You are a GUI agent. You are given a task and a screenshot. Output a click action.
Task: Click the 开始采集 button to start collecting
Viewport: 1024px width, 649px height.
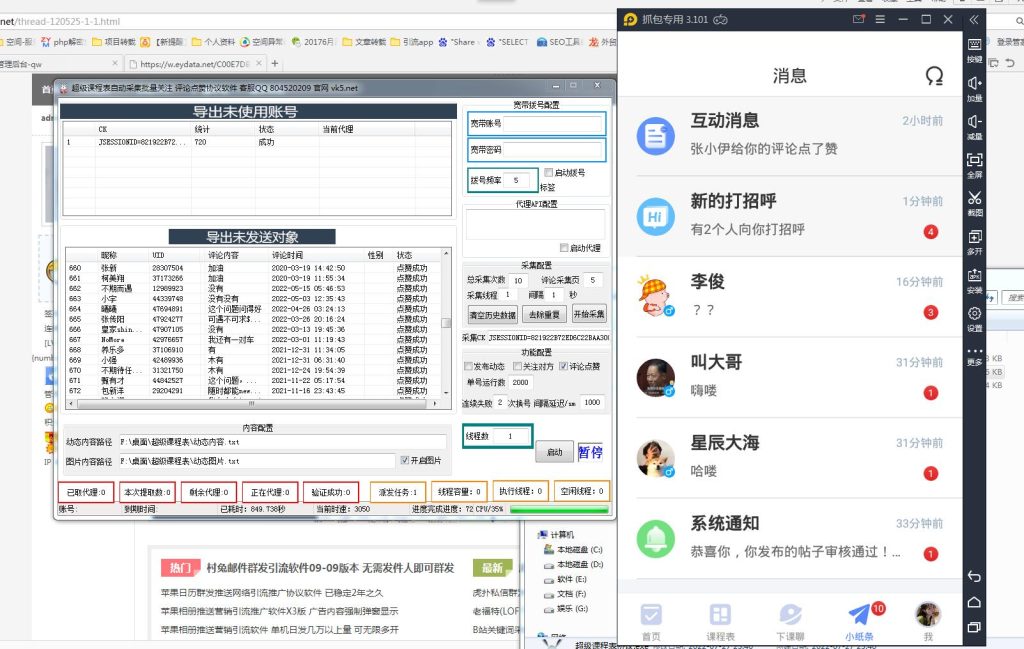[589, 314]
